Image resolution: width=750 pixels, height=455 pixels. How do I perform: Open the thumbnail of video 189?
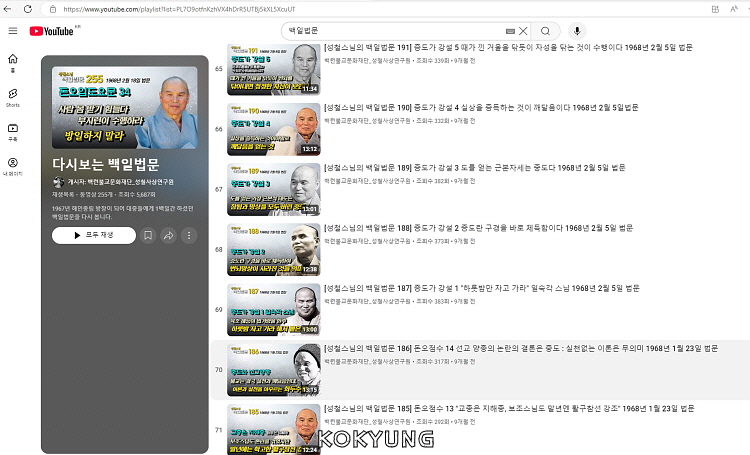274,189
